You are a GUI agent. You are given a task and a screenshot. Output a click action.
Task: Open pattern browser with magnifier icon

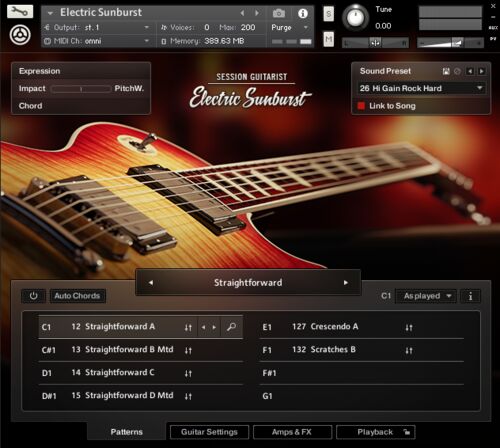[231, 327]
